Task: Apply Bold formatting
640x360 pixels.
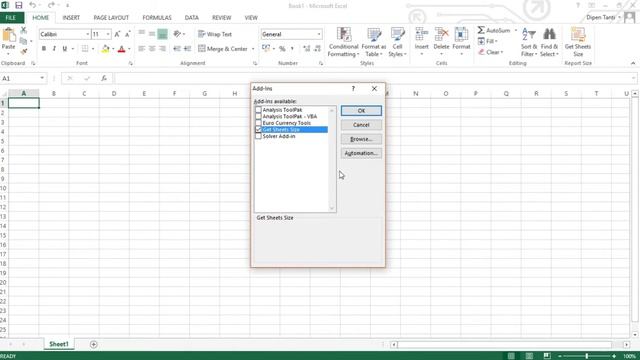Action: point(44,49)
